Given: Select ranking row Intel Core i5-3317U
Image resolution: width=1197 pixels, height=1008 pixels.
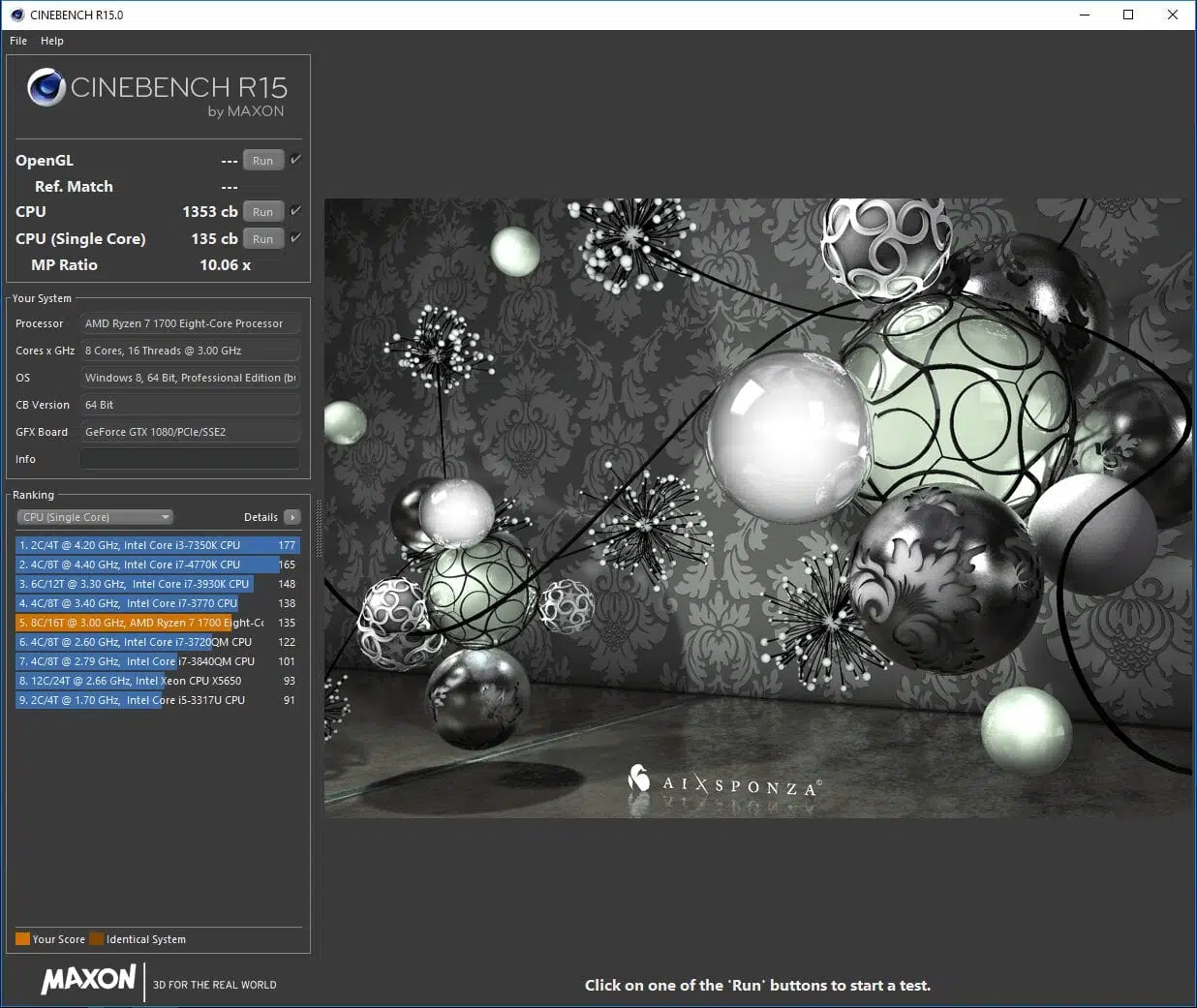Looking at the screenshot, I should pyautogui.click(x=158, y=700).
